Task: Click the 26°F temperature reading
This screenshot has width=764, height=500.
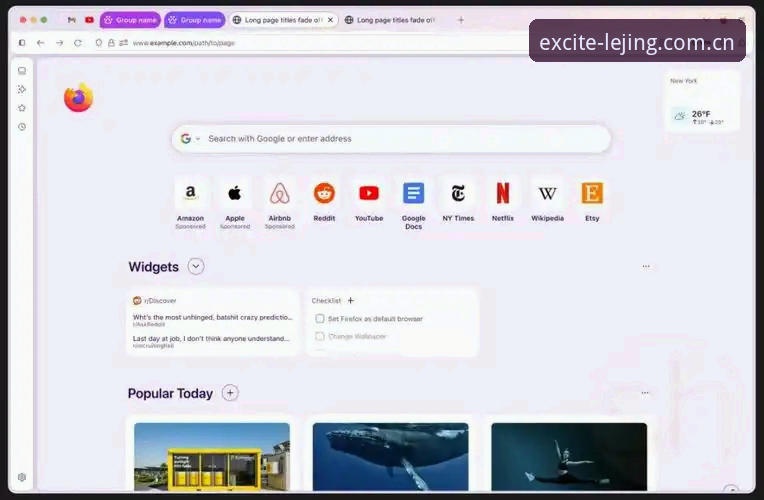Action: (x=701, y=114)
